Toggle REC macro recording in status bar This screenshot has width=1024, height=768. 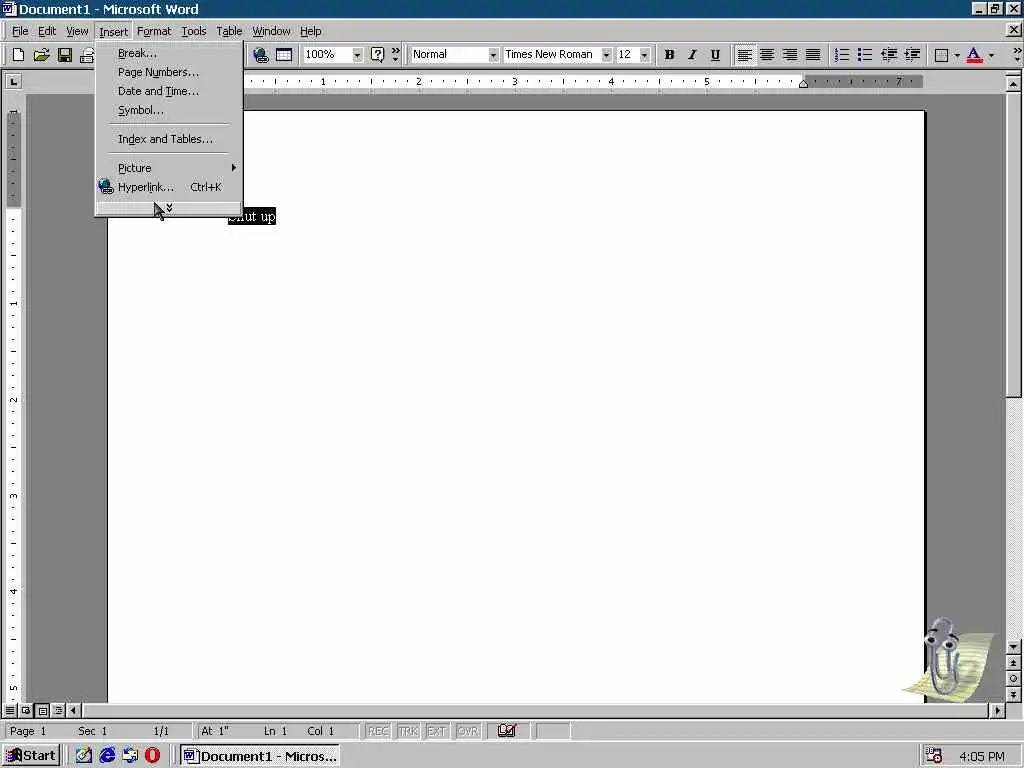point(378,731)
